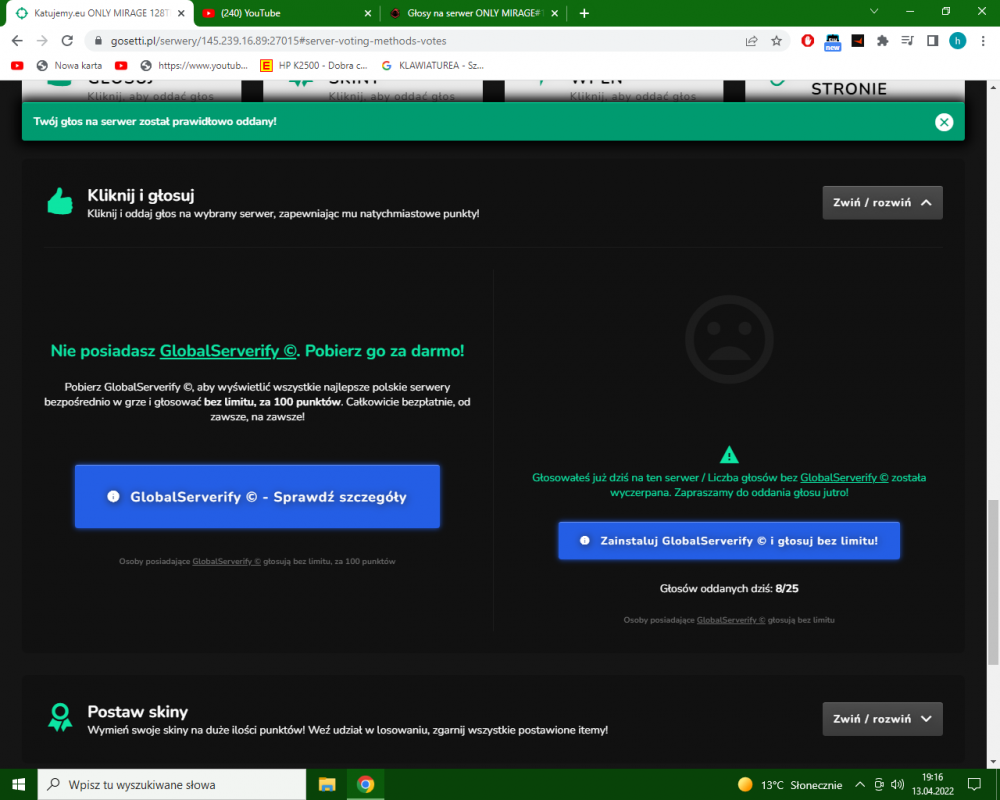Click GlobalServerify © - Sprawdź szczegóły button
This screenshot has height=800, width=1000.
pyautogui.click(x=257, y=497)
